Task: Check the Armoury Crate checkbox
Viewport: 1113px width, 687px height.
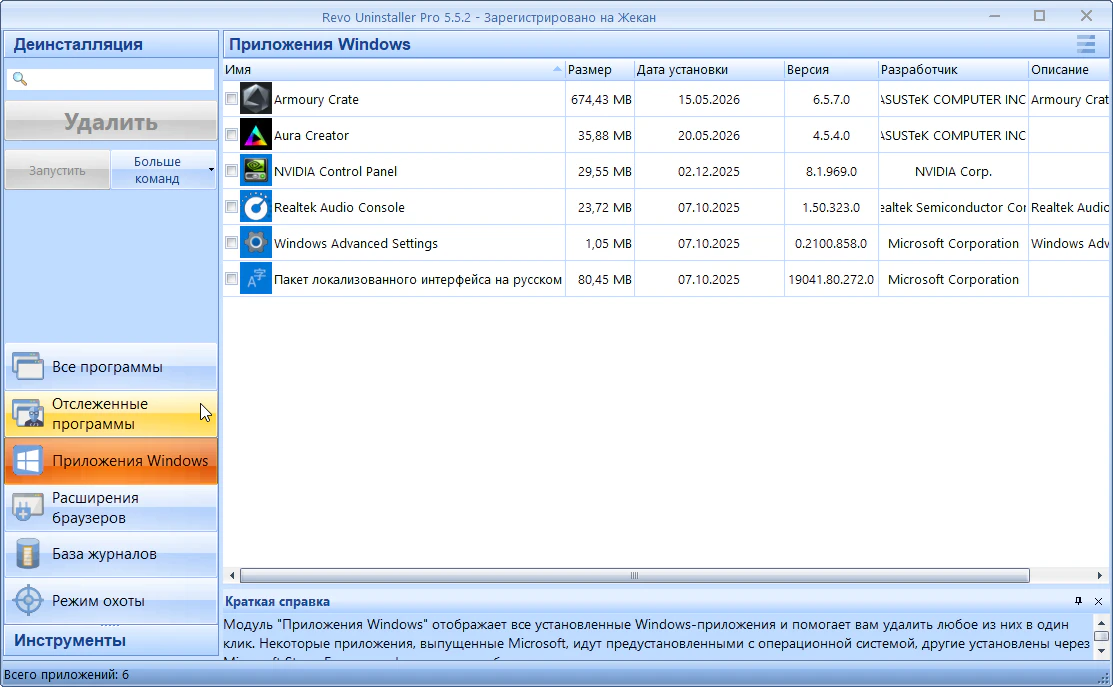Action: [231, 99]
